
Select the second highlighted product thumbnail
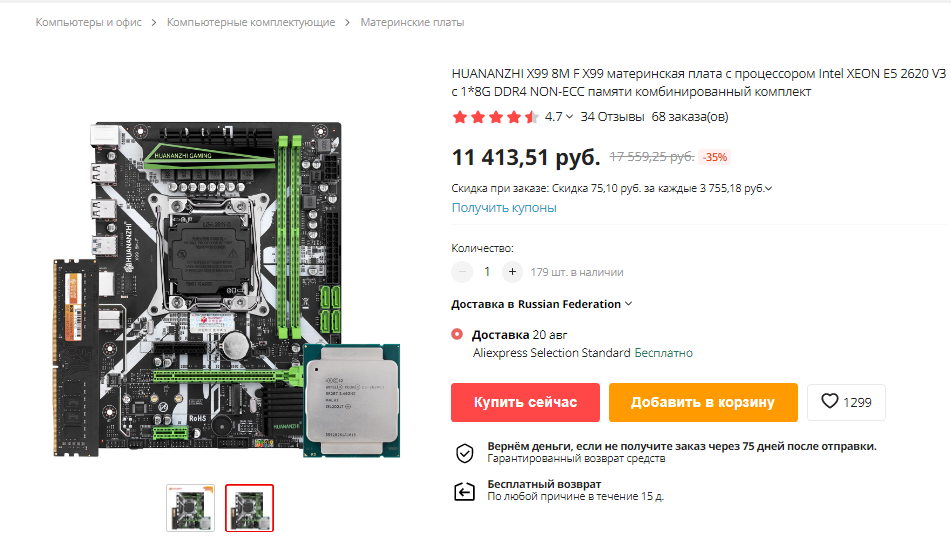pos(249,508)
